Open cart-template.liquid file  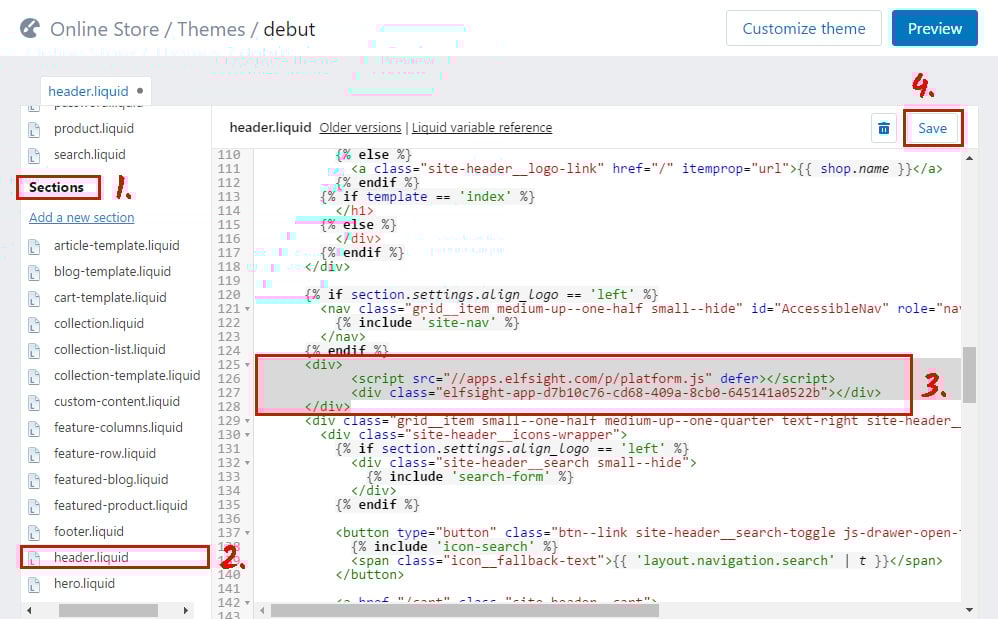tap(110, 298)
